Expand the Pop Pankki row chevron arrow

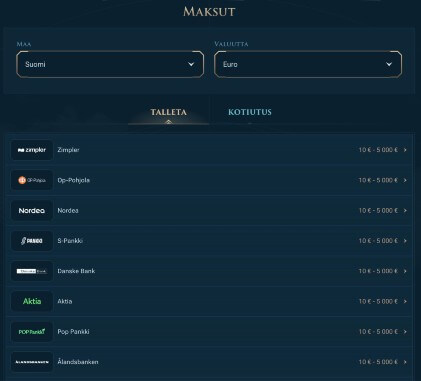coord(405,332)
